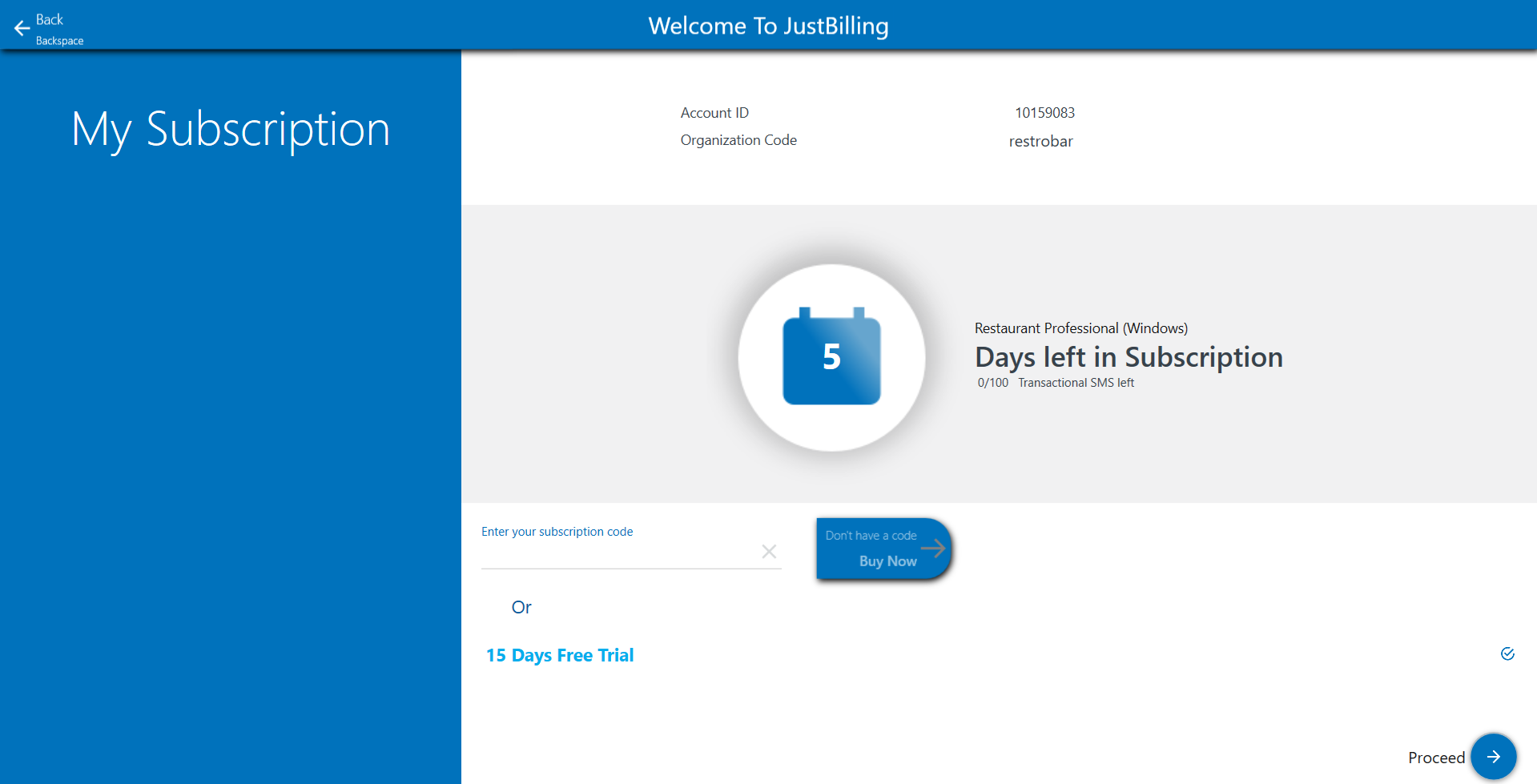The width and height of the screenshot is (1537, 784).
Task: Click the Welcome To JustBilling title
Action: [768, 26]
